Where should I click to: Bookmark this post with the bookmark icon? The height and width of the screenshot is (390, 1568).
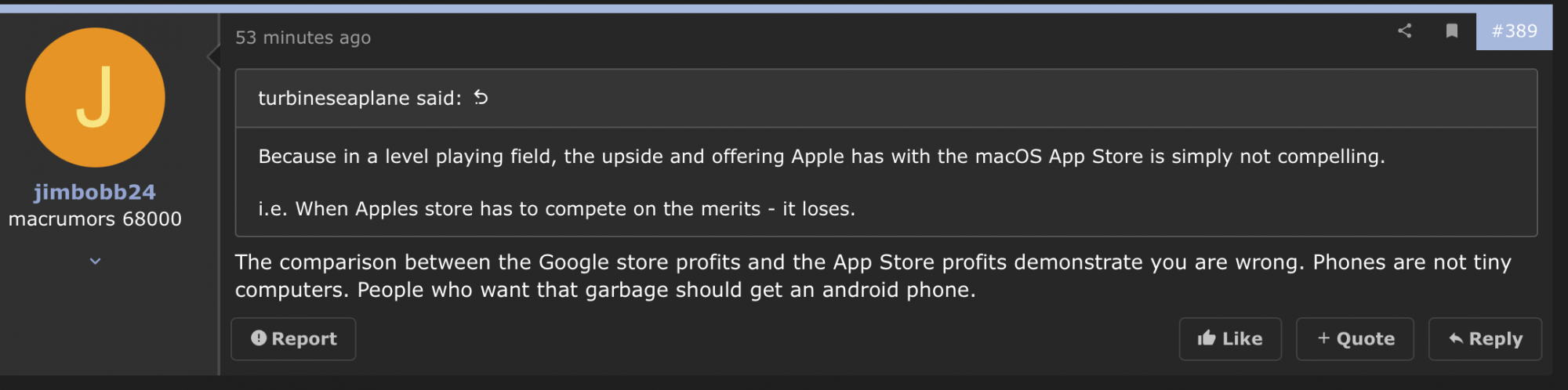1451,31
